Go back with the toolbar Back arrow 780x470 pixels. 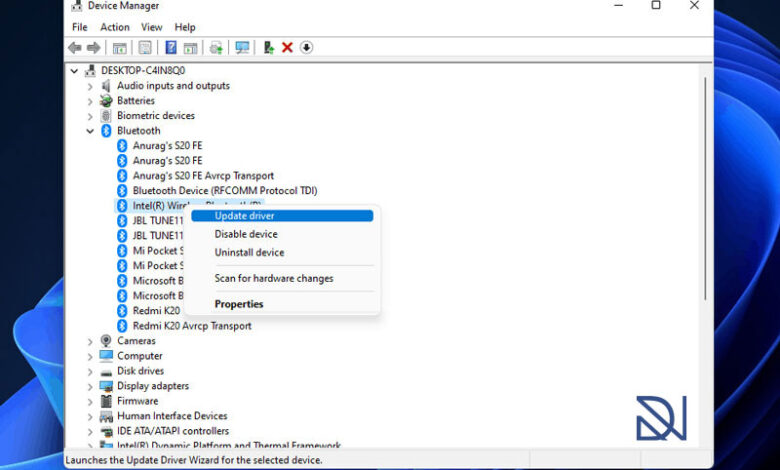[75, 48]
